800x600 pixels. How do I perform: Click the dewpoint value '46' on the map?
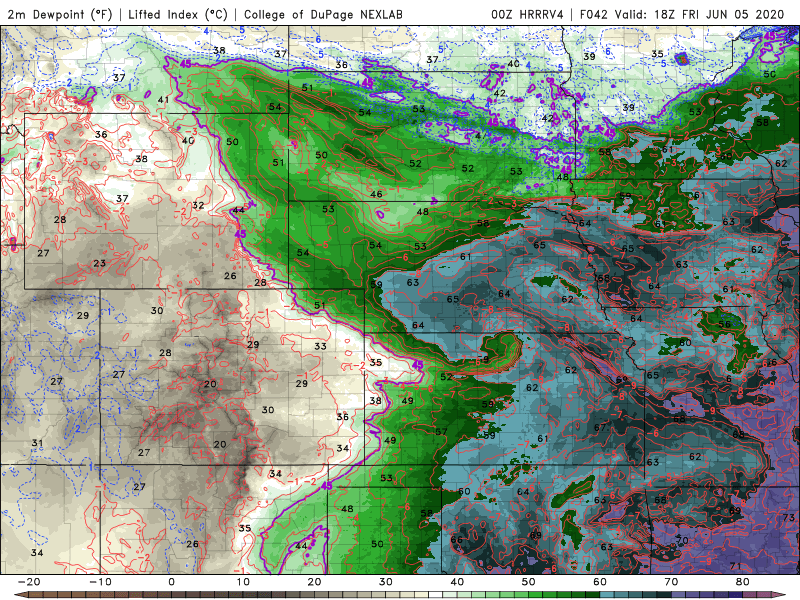[x=377, y=194]
